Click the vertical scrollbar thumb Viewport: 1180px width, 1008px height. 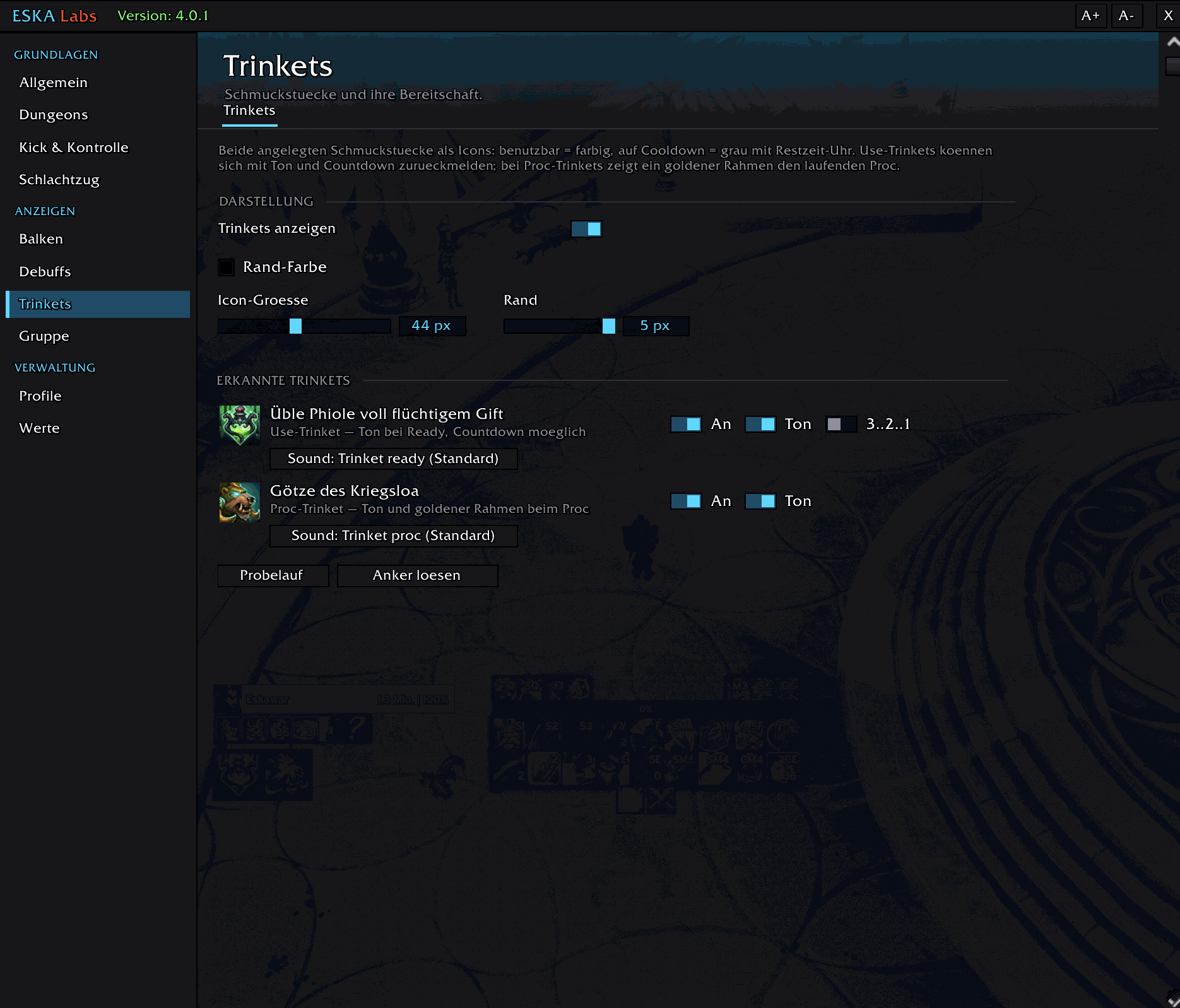click(x=1173, y=66)
